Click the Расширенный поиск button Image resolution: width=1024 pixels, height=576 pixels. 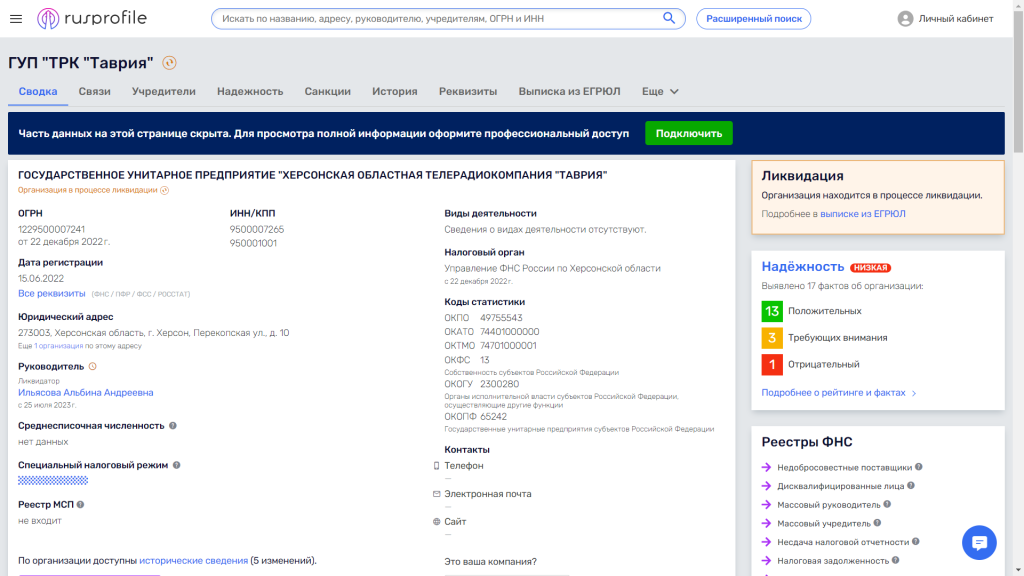[x=753, y=19]
